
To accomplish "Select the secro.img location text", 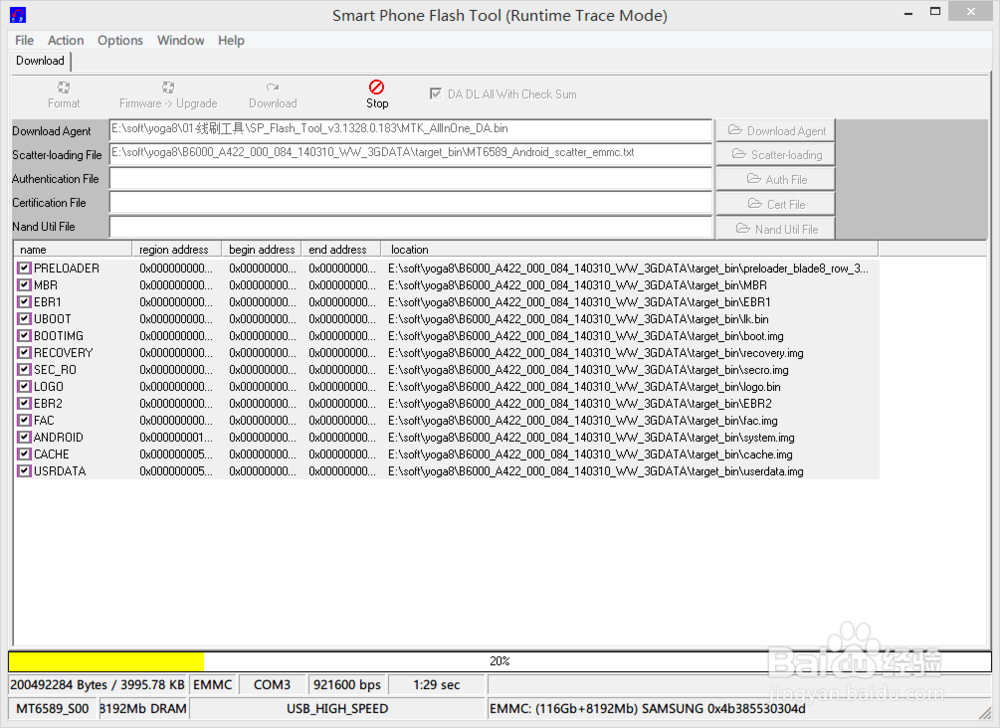I will pos(588,370).
